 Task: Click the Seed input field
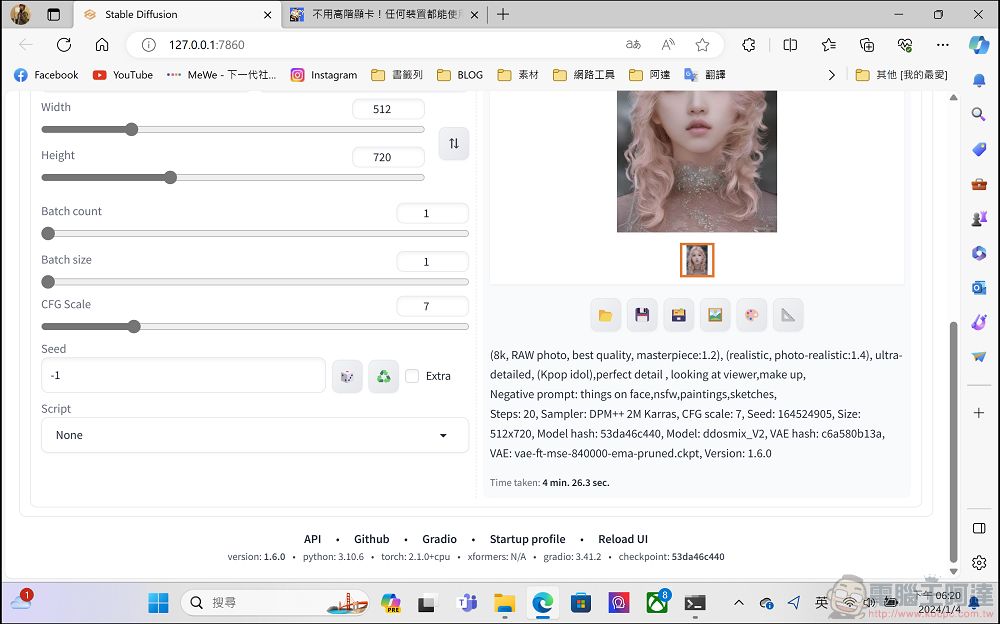coord(184,375)
